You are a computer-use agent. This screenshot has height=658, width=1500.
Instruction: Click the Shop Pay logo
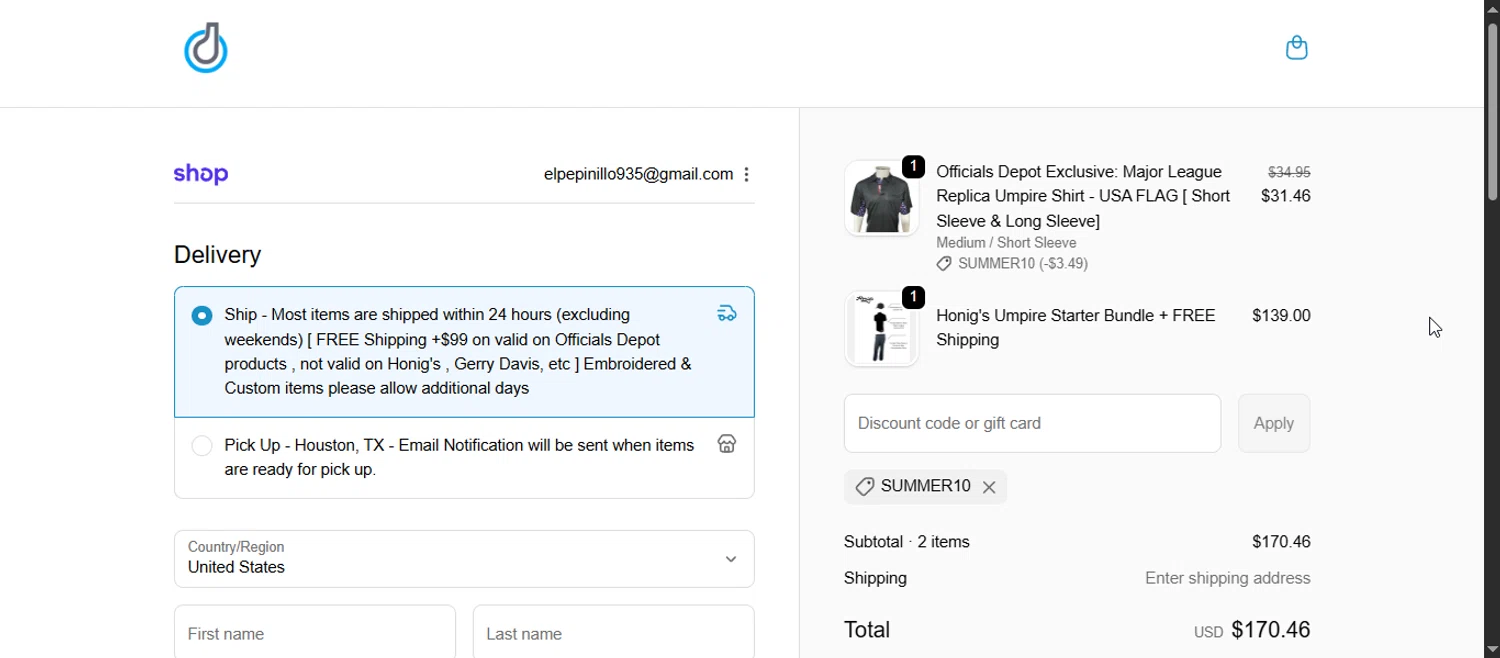click(201, 174)
